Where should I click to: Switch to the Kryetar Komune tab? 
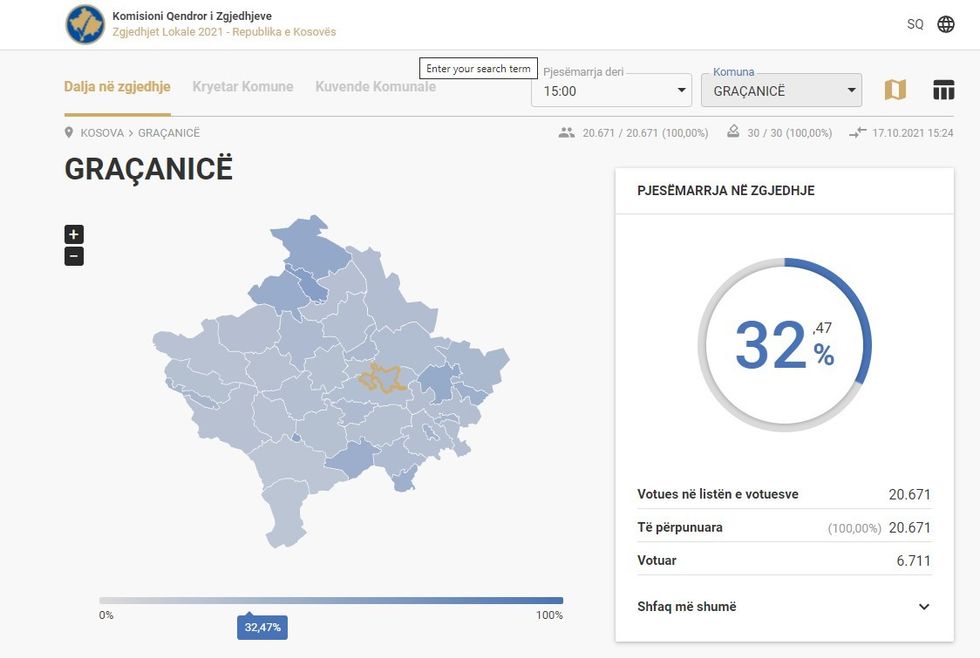coord(243,87)
